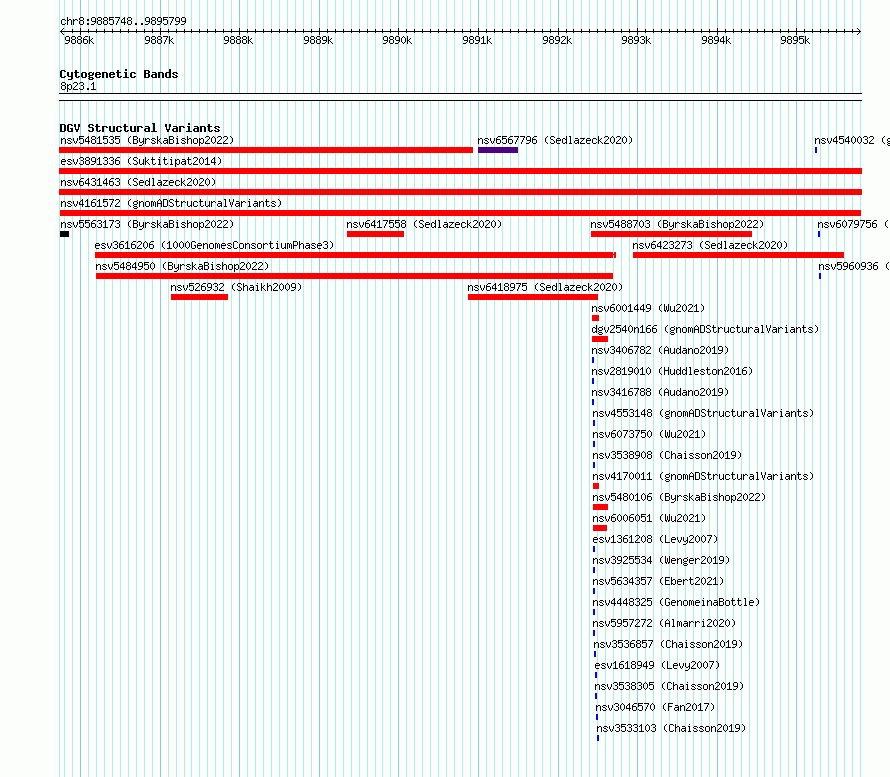Select the nsv5957272 (Almarri2020) label
Image resolution: width=890 pixels, height=777 pixels.
664,623
